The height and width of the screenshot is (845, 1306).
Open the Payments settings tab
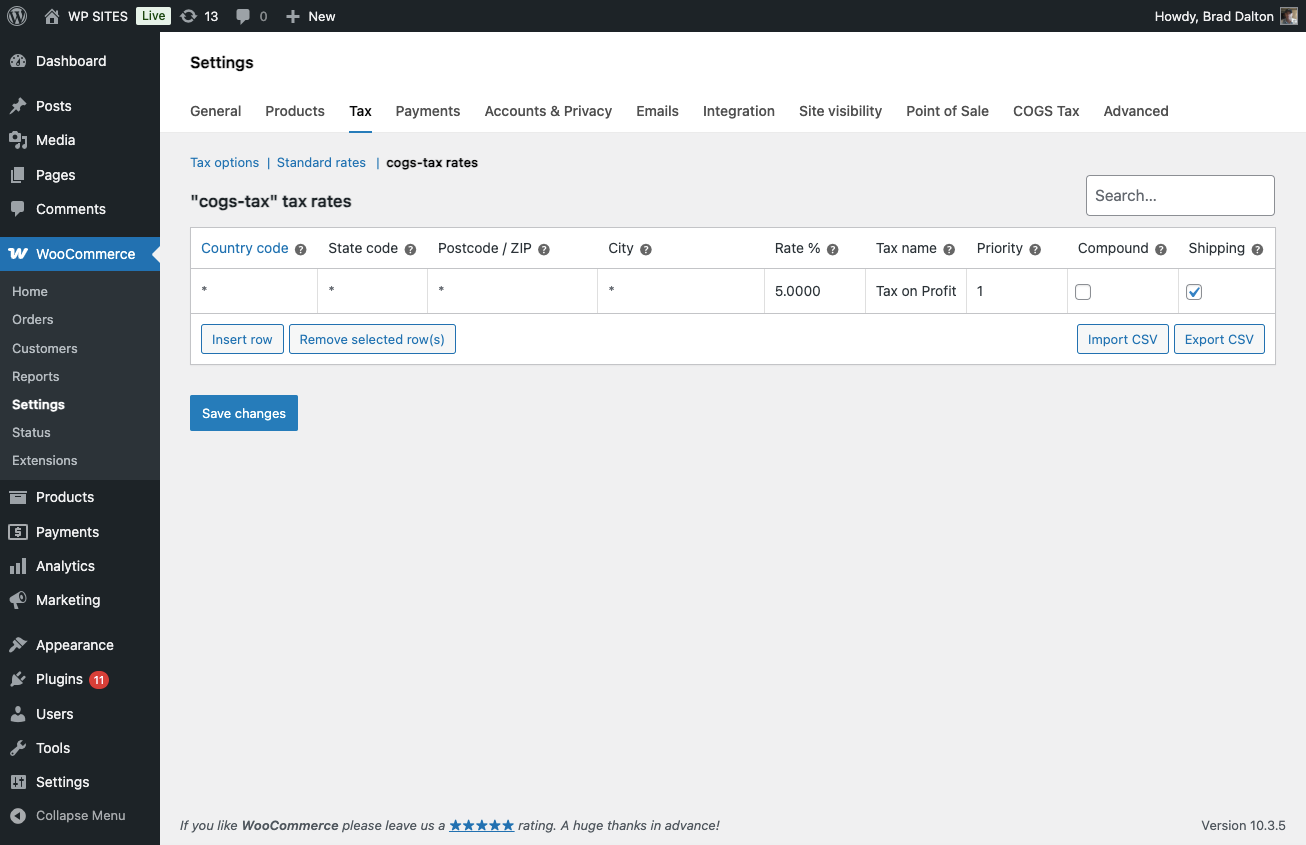tap(428, 111)
